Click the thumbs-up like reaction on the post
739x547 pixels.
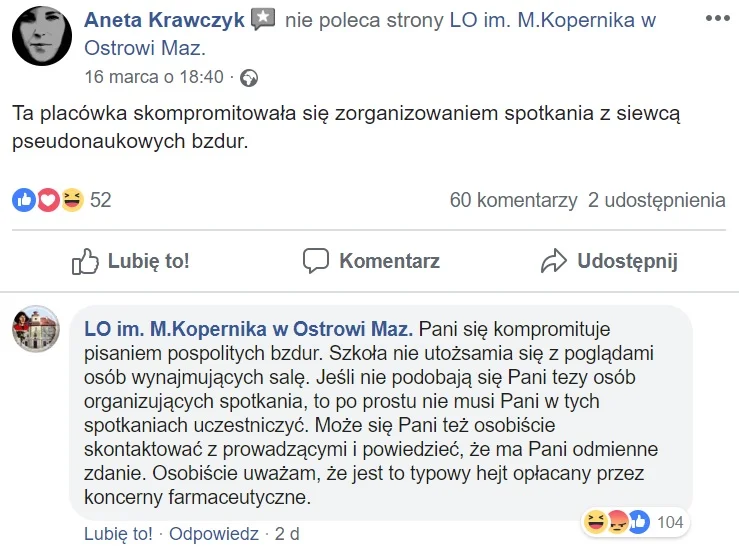tap(24, 200)
